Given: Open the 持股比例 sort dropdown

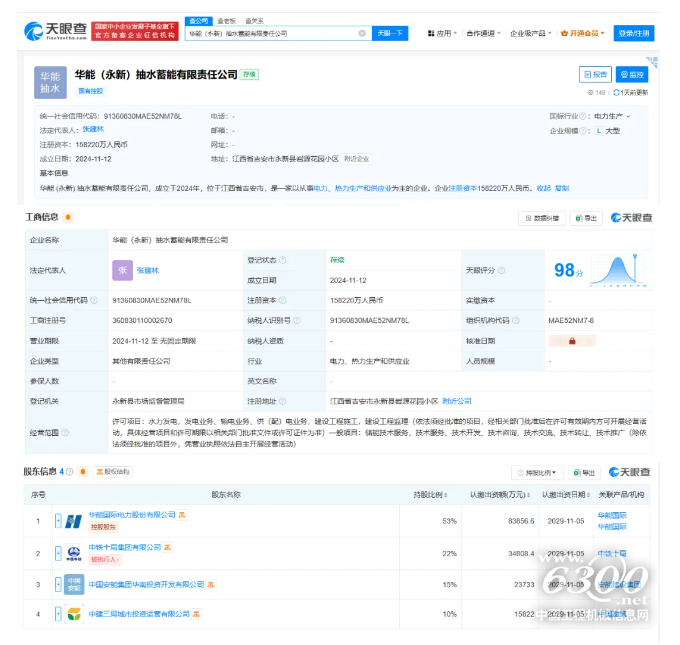Looking at the screenshot, I should [535, 472].
